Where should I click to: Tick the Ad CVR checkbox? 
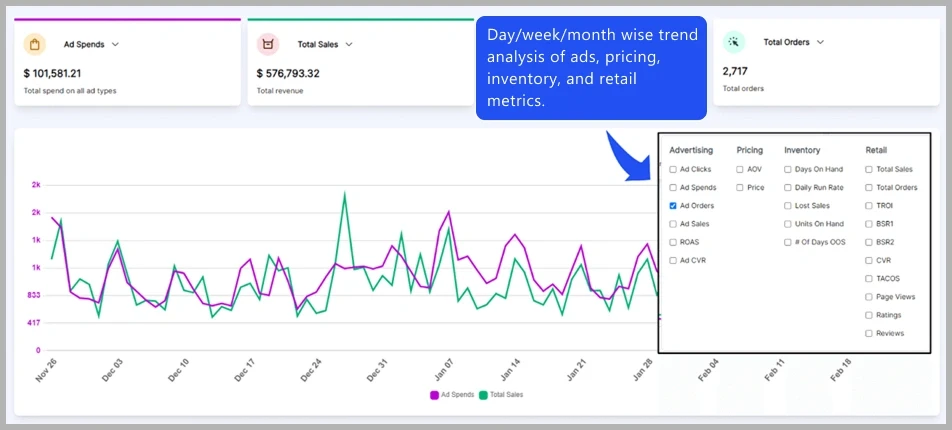click(673, 261)
